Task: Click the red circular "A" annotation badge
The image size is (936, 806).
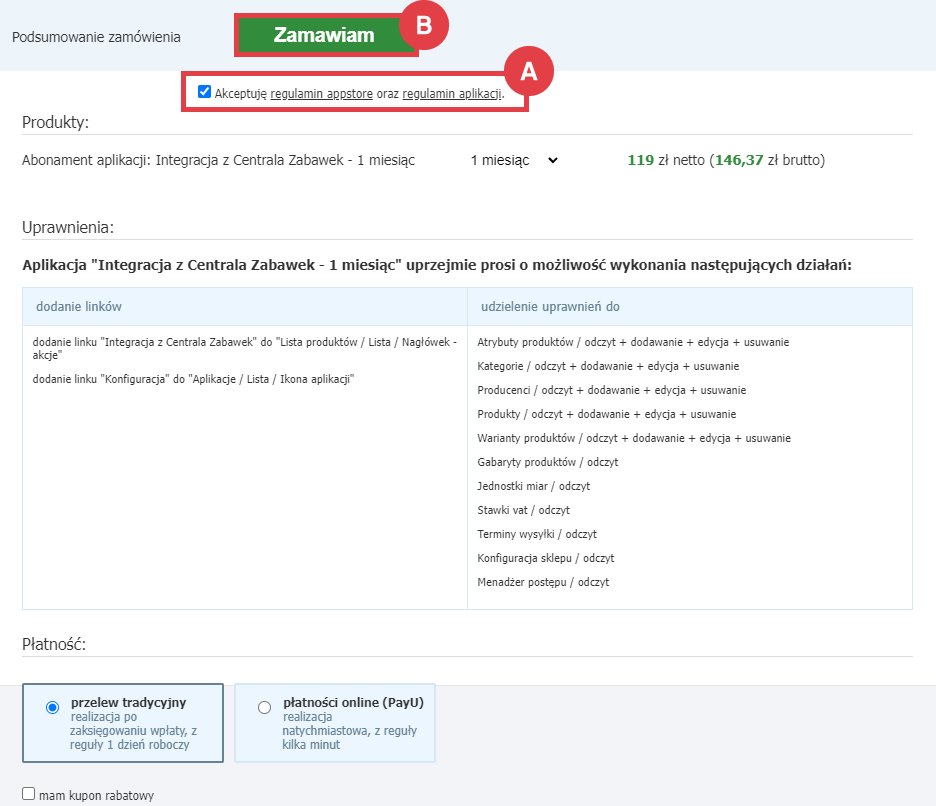Action: pos(530,71)
